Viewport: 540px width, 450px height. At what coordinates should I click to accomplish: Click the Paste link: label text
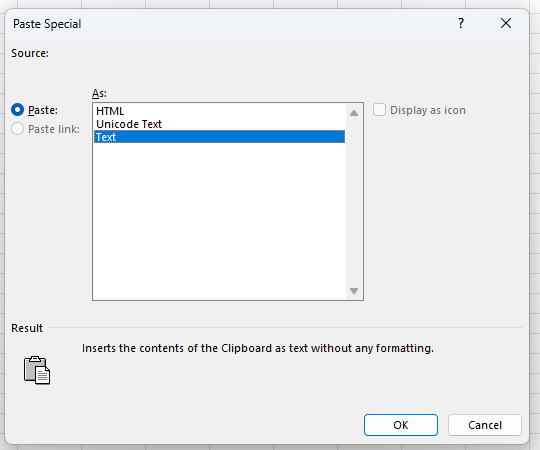tap(54, 129)
